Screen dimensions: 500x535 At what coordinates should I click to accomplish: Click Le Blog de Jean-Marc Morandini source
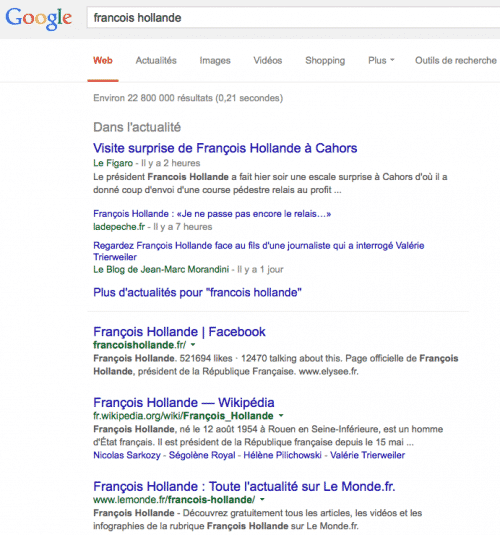tap(161, 270)
